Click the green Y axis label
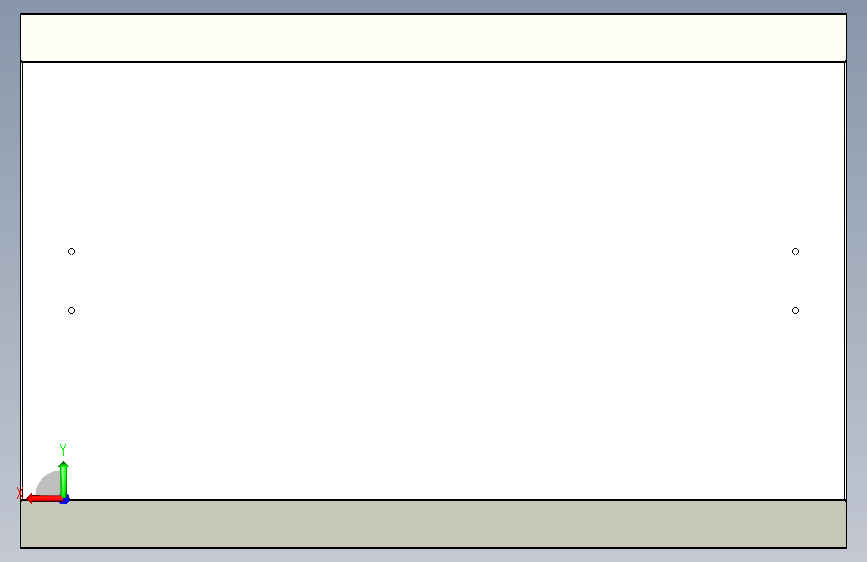The width and height of the screenshot is (867, 562). pyautogui.click(x=63, y=449)
